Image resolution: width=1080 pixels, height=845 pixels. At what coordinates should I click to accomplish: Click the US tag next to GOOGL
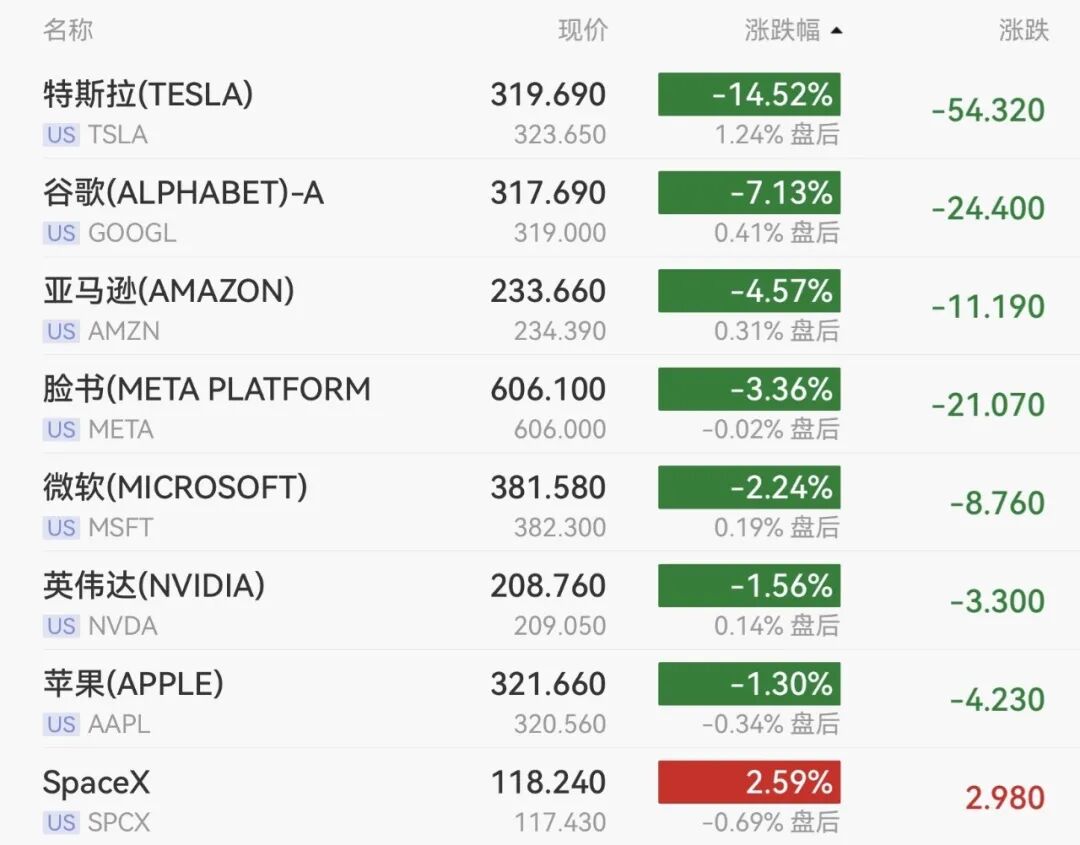click(x=61, y=233)
